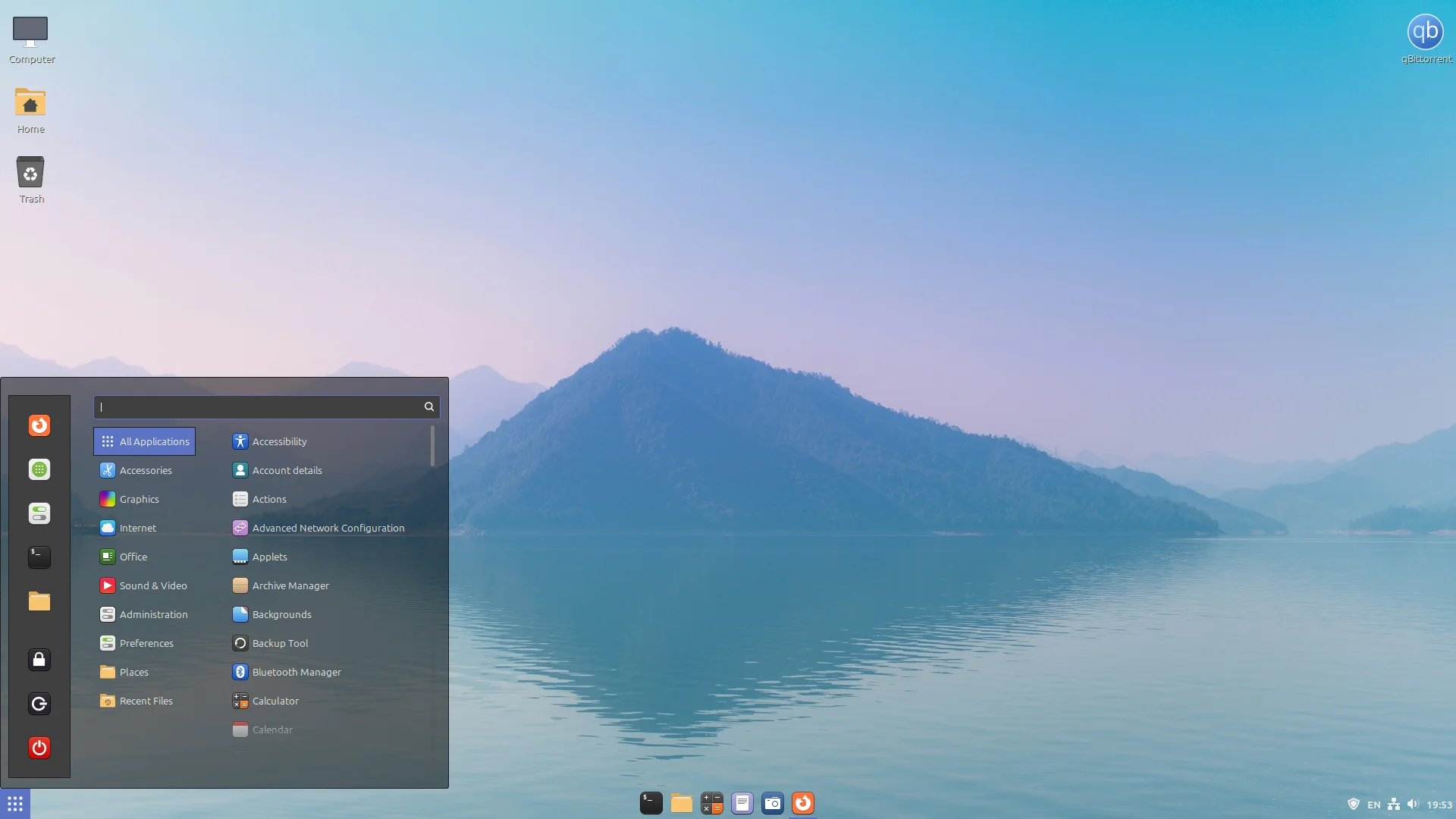The height and width of the screenshot is (819, 1456).
Task: Shut down using the red power icon
Action: click(x=39, y=748)
